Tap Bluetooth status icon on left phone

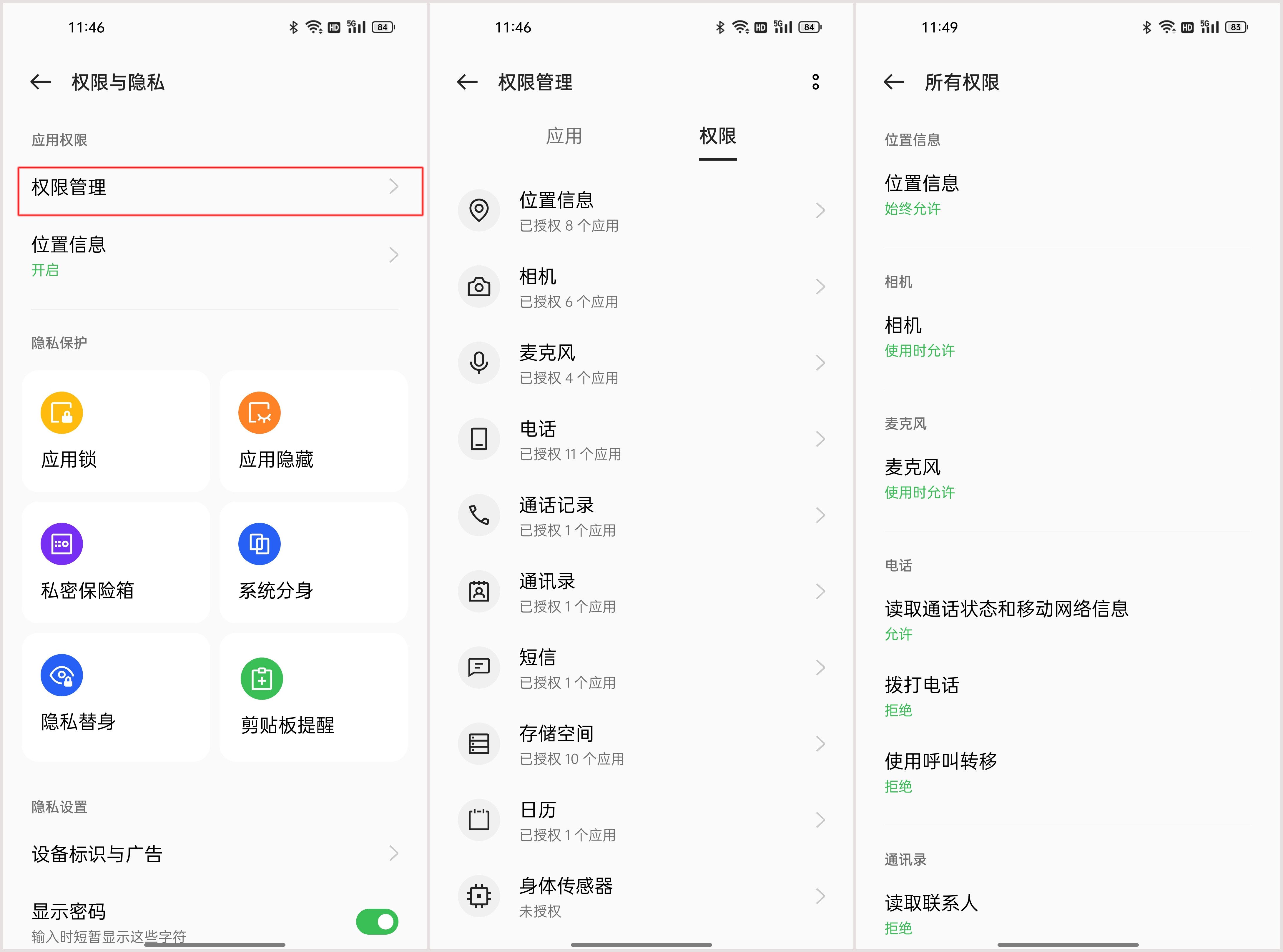293,27
